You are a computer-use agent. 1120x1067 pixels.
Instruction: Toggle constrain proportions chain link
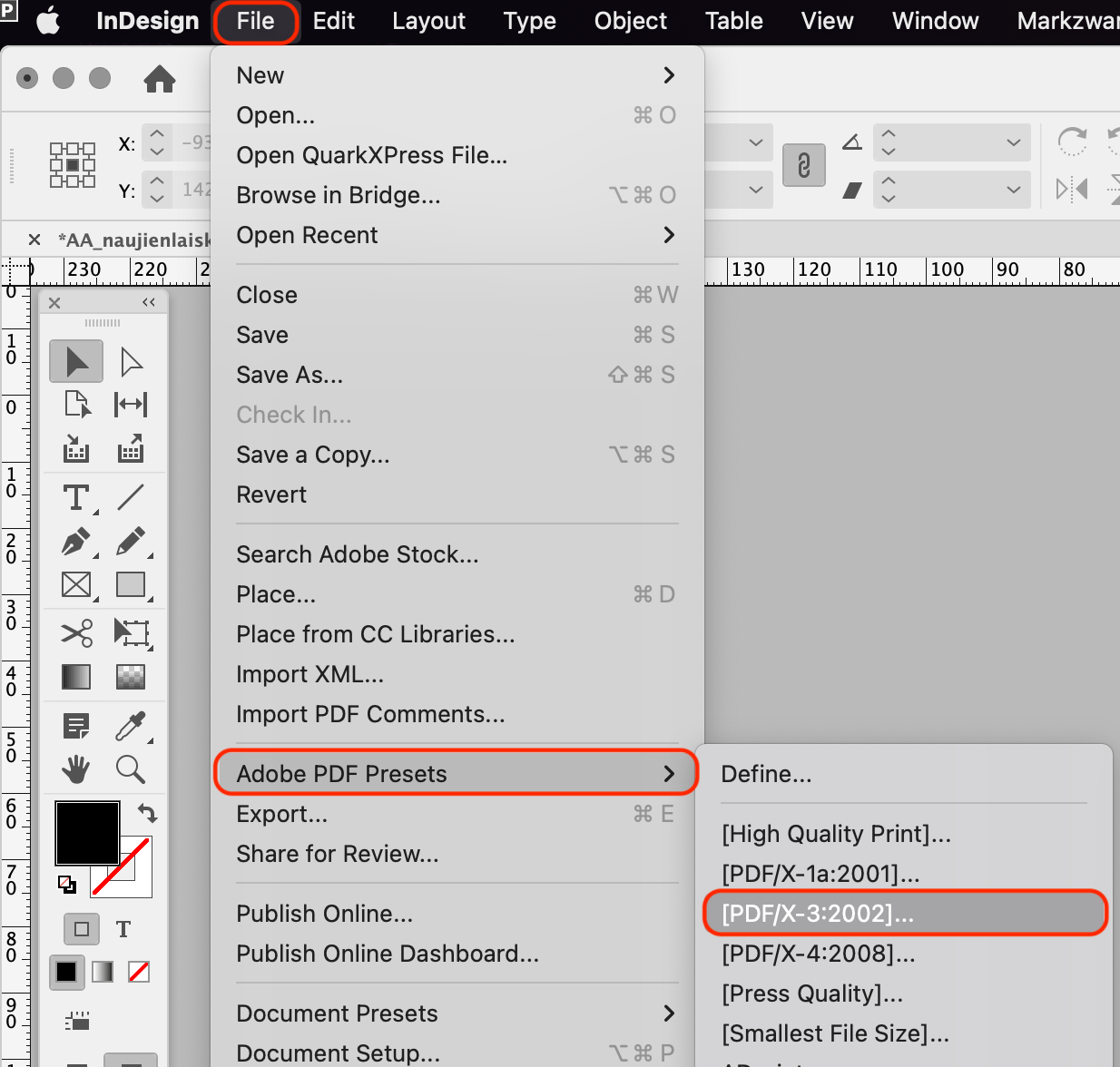point(803,165)
